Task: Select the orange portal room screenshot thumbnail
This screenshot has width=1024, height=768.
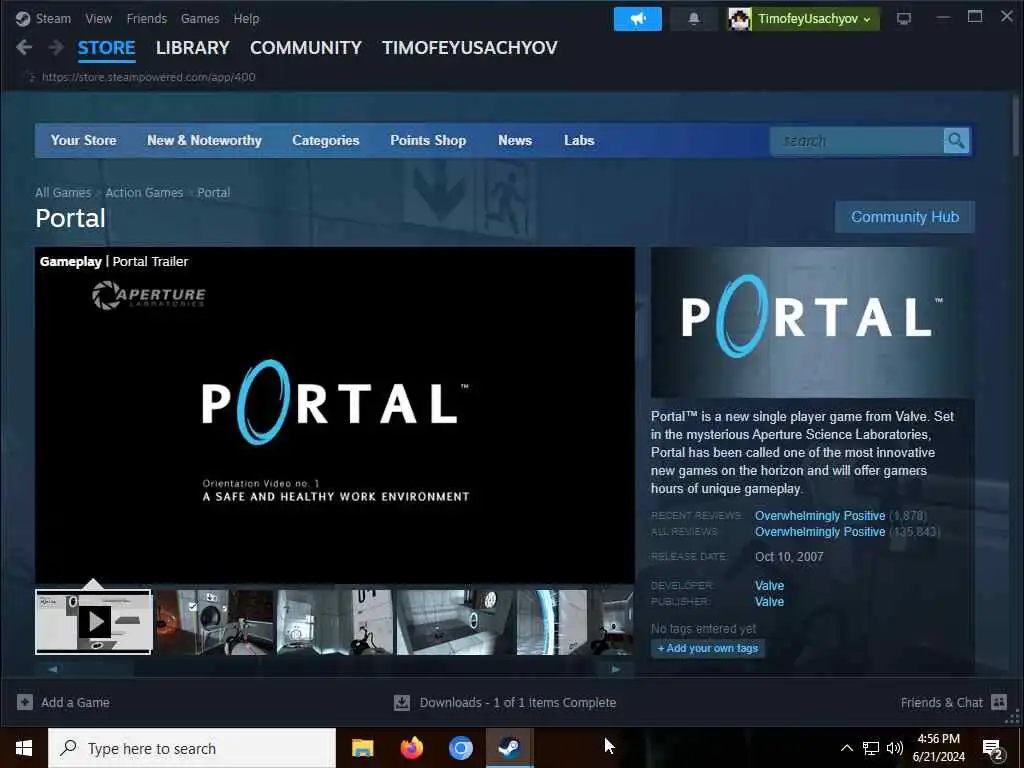Action: pos(214,622)
